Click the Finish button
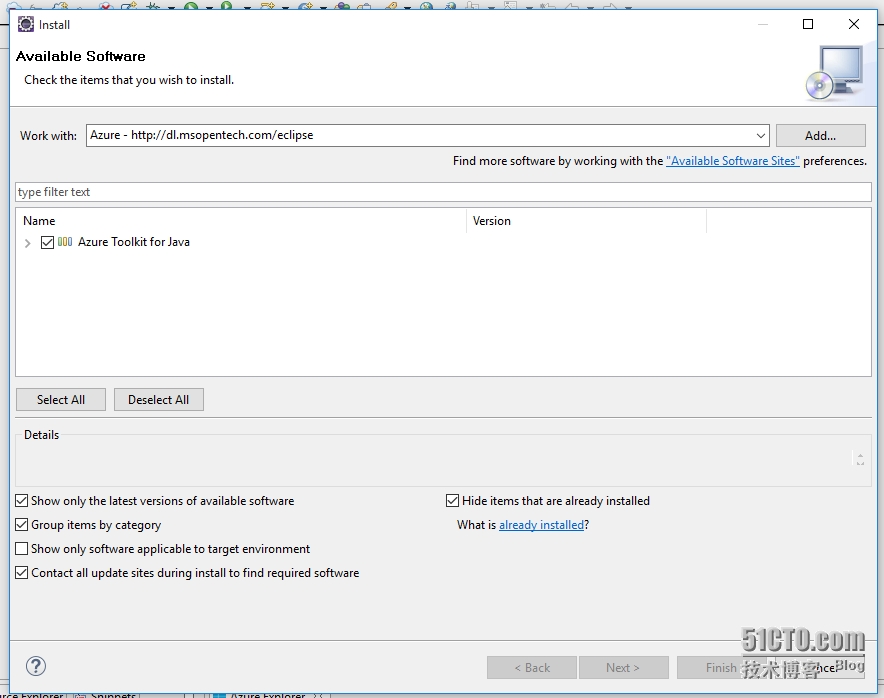Image resolution: width=884 pixels, height=698 pixels. [722, 668]
